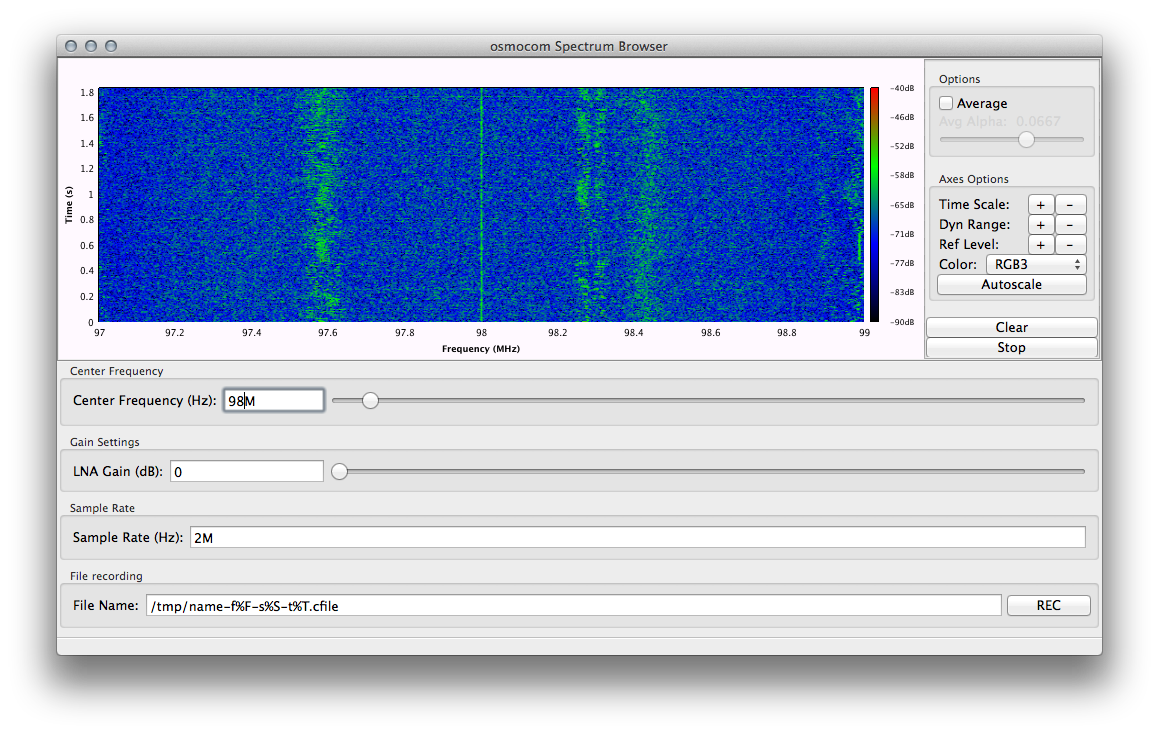
Task: Click the File Name path field
Action: [x=573, y=605]
